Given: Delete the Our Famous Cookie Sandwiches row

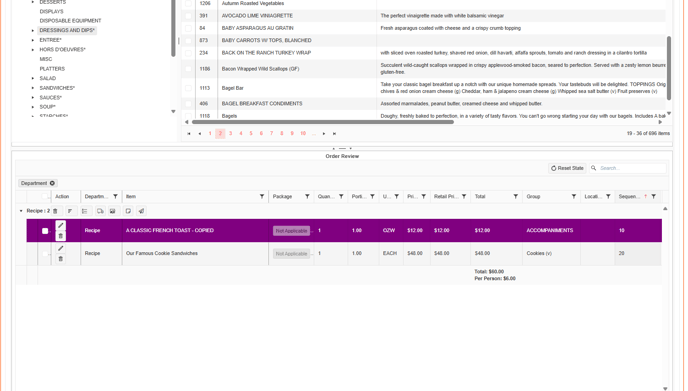Looking at the screenshot, I should (61, 259).
